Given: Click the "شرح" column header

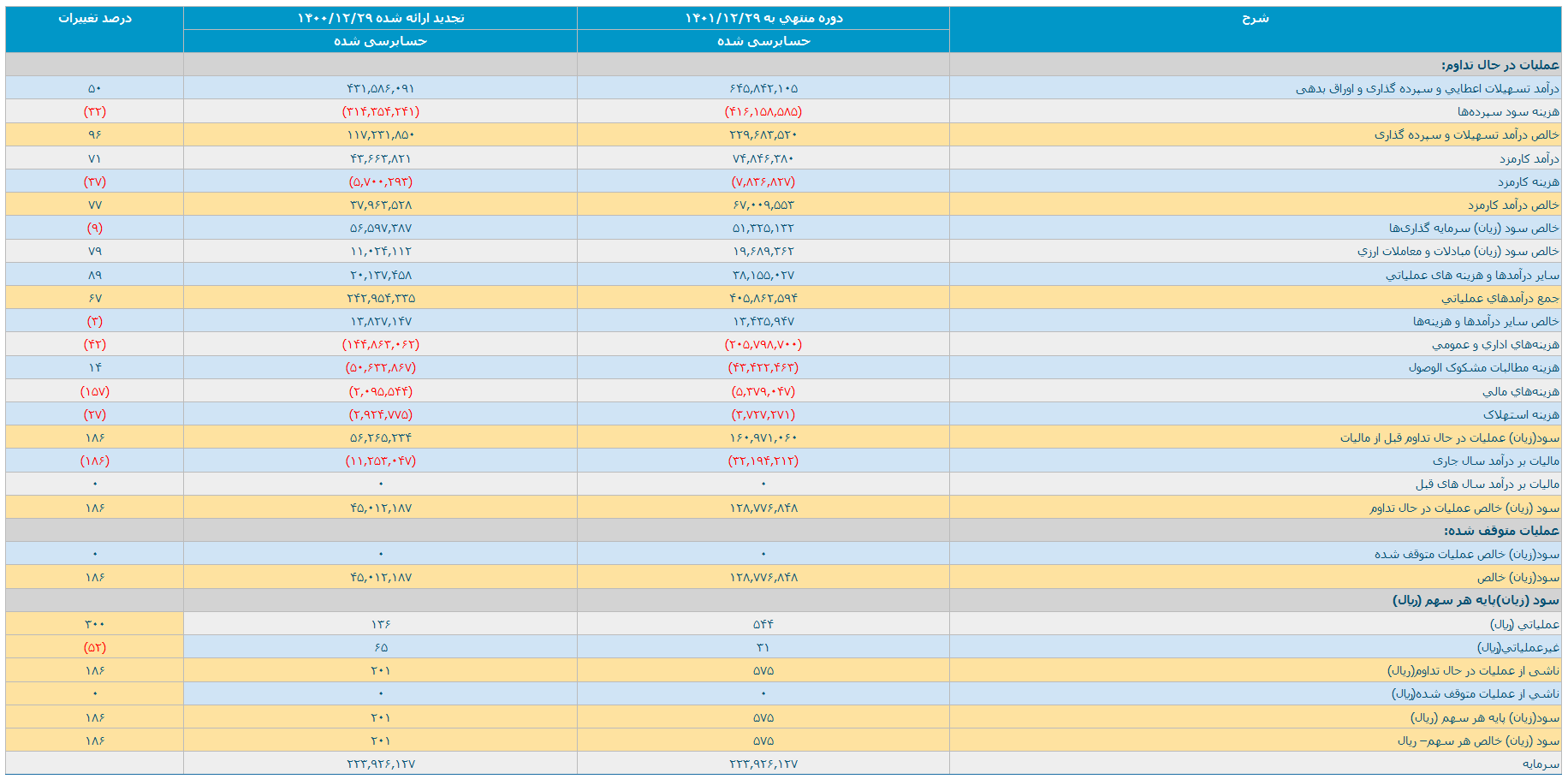Looking at the screenshot, I should click(1255, 19).
